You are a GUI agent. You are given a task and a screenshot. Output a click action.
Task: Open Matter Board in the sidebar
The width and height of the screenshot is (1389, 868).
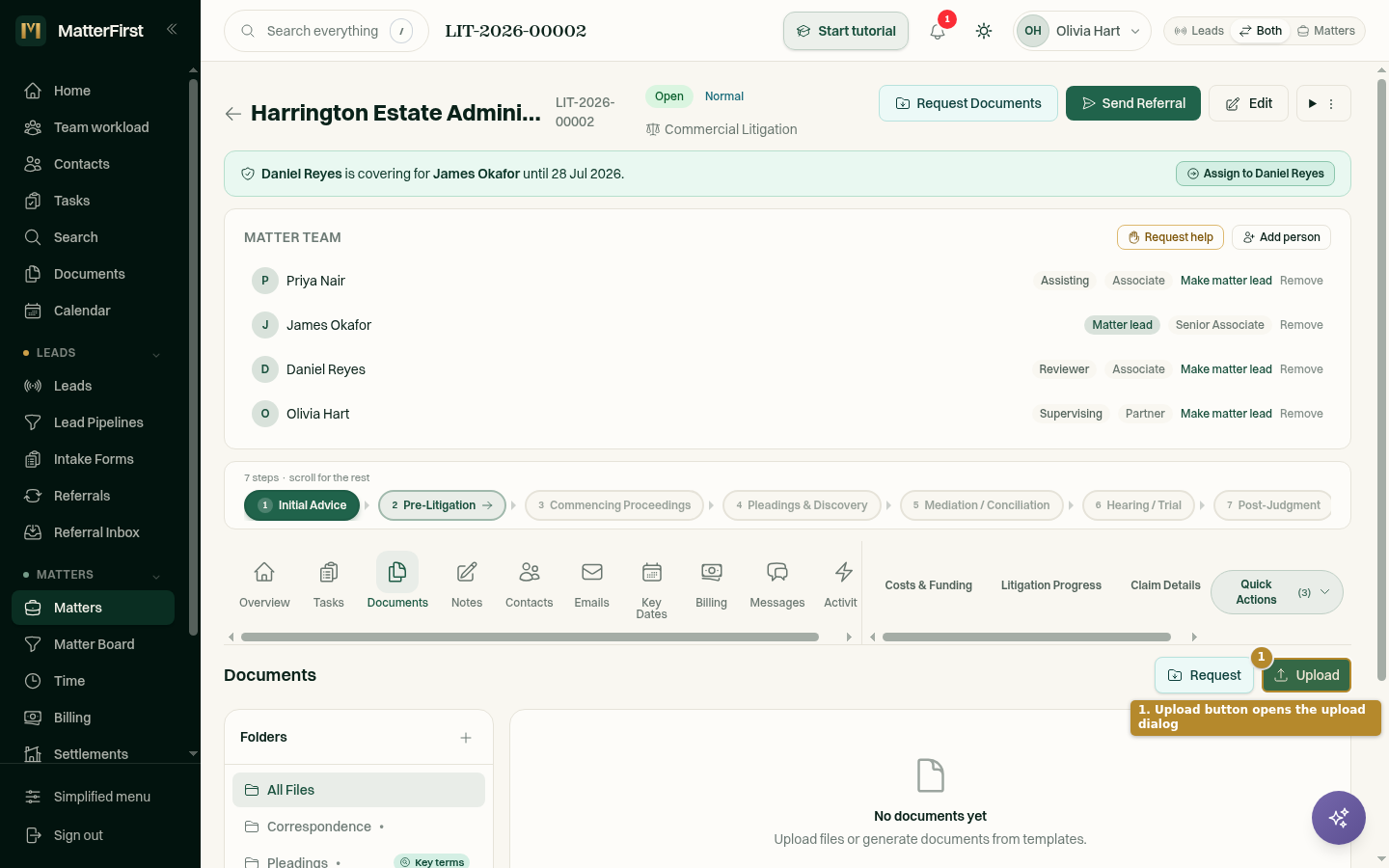[x=93, y=644]
